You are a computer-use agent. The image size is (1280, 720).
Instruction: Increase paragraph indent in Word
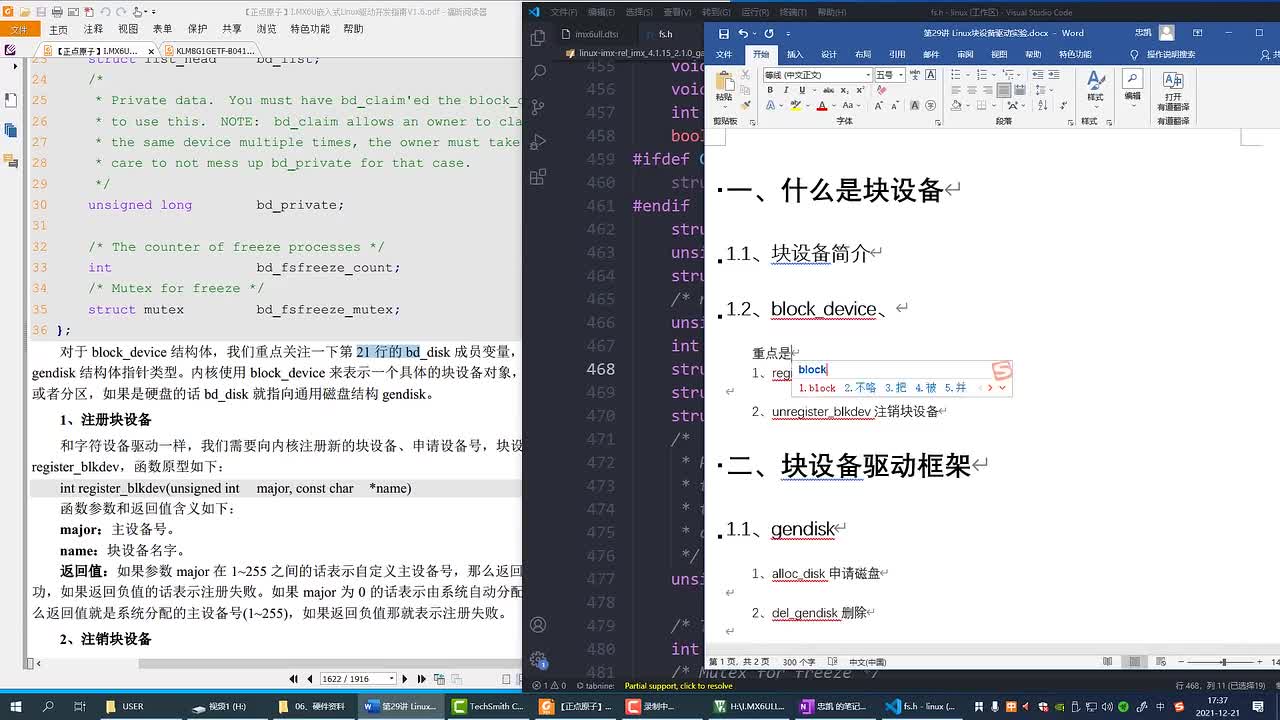(1054, 75)
